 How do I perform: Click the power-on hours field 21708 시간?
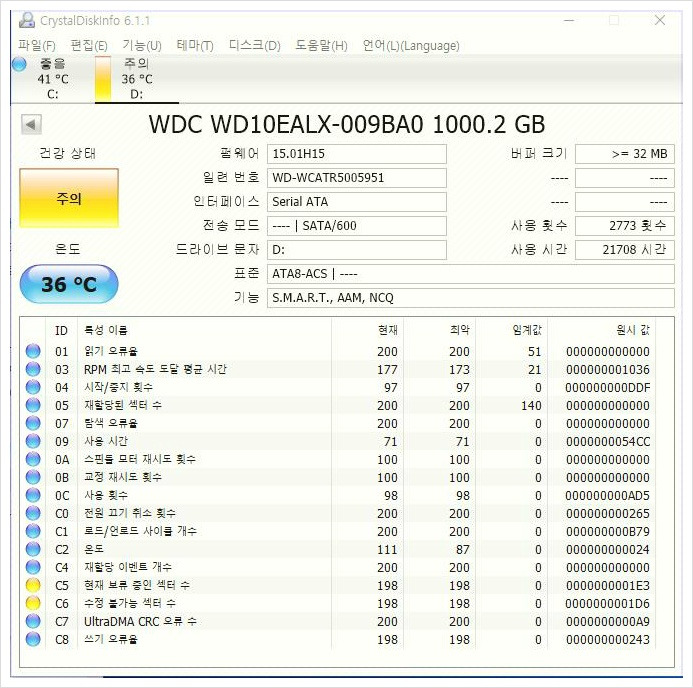point(625,250)
